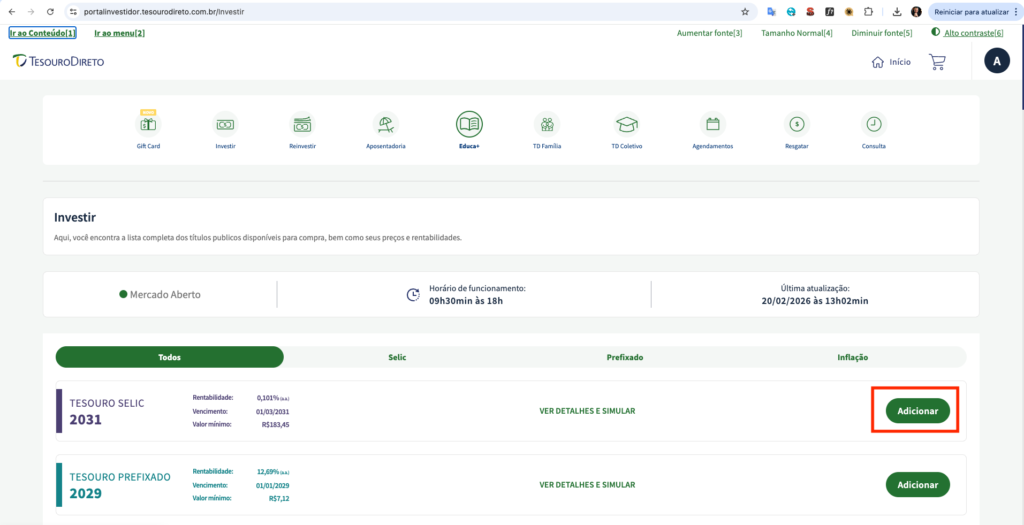Add Tesouro Selic 2031 with Adicionar
1024x525 pixels.
pyautogui.click(x=917, y=411)
